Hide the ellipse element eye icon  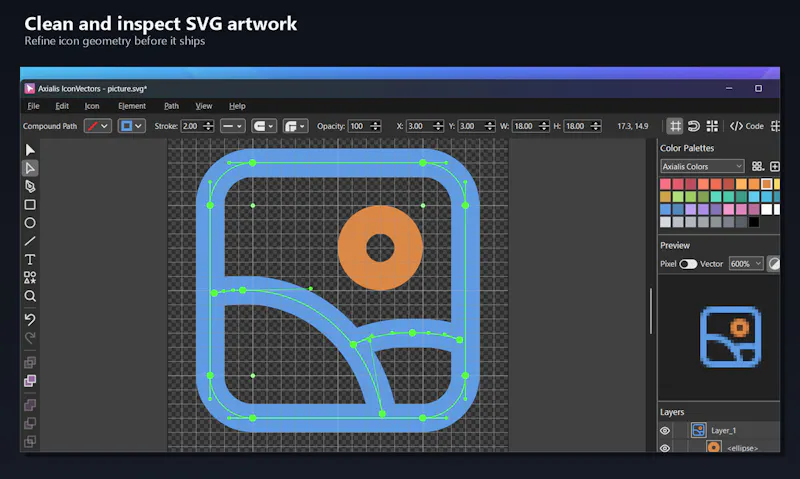click(665, 448)
